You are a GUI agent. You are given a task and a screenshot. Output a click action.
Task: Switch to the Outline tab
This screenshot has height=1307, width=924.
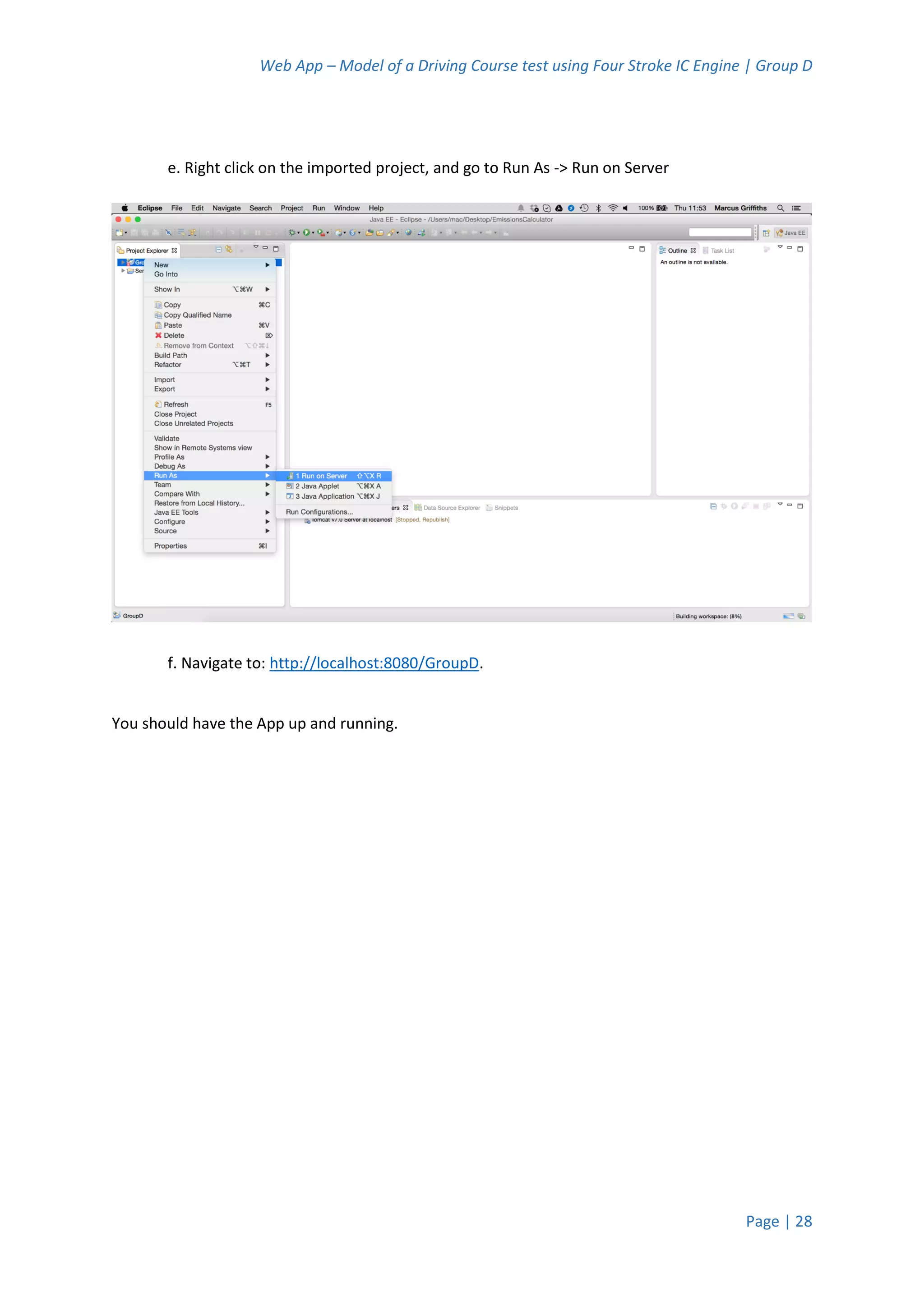click(x=677, y=250)
